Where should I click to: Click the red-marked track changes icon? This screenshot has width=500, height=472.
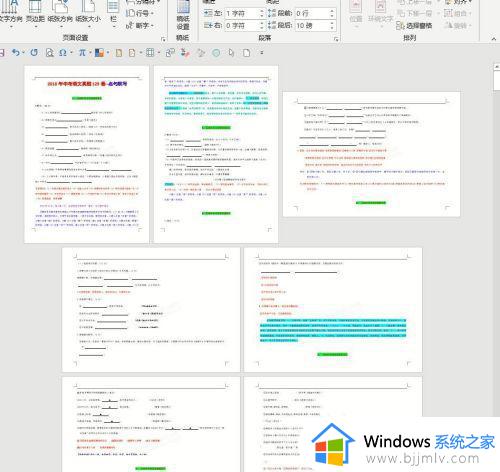point(185,53)
